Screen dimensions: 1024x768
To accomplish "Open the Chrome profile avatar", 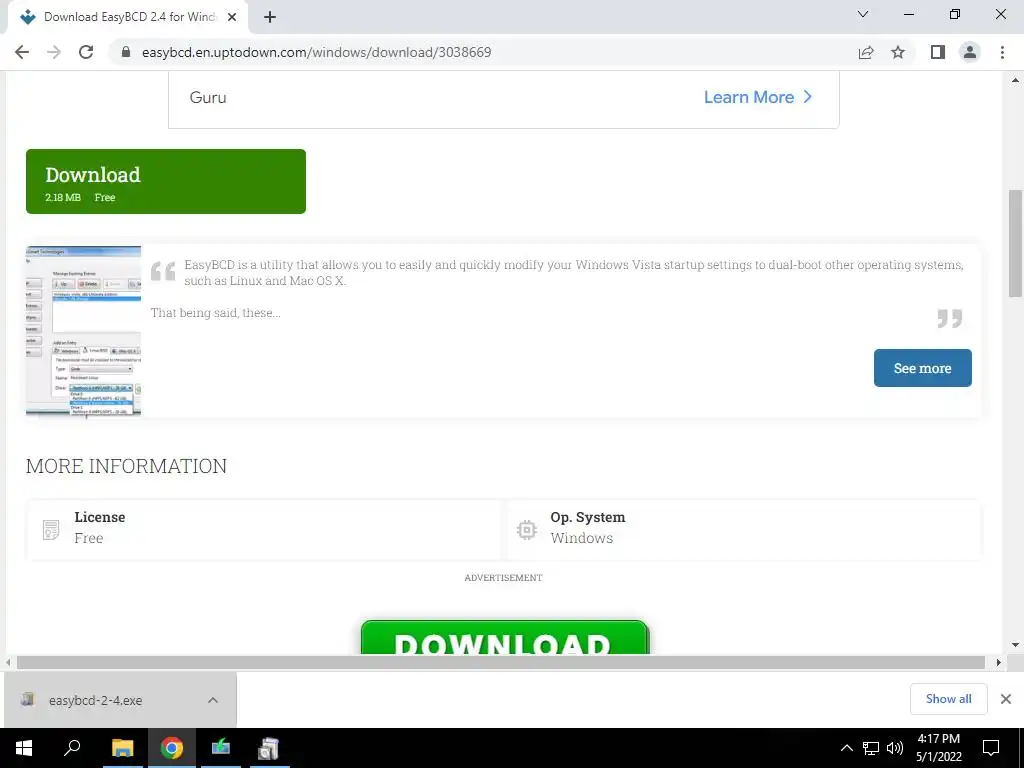I will (970, 52).
